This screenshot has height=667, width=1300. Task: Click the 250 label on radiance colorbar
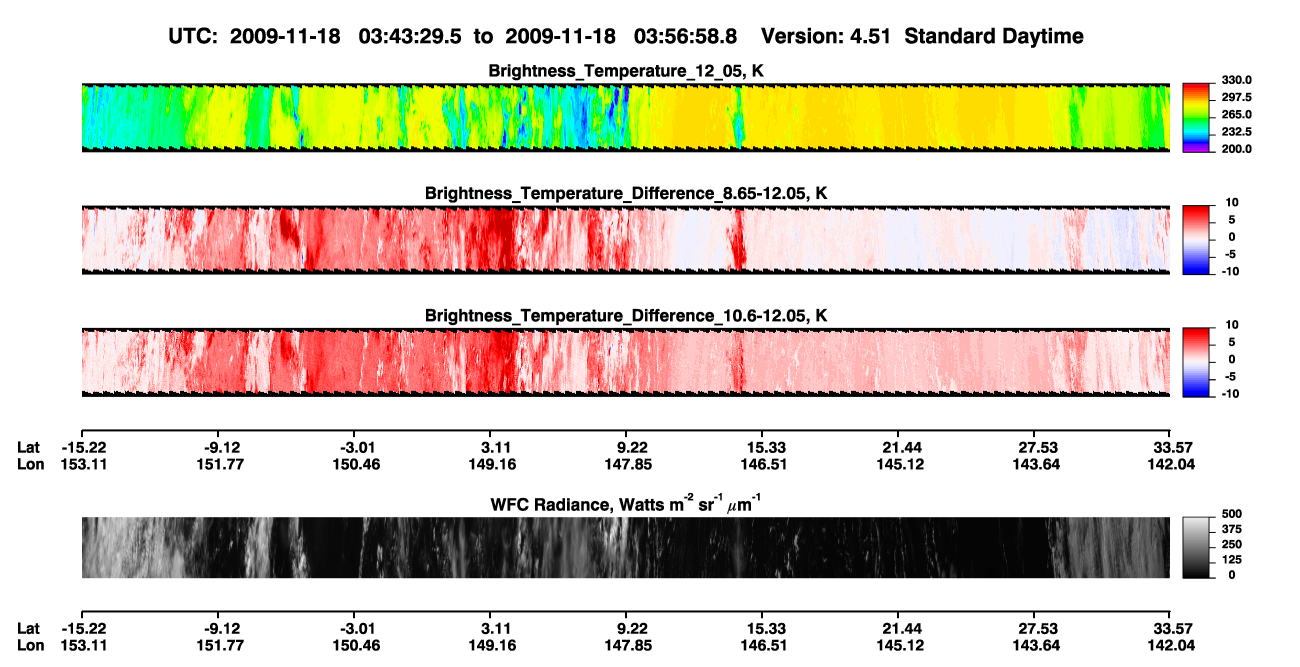click(1234, 543)
